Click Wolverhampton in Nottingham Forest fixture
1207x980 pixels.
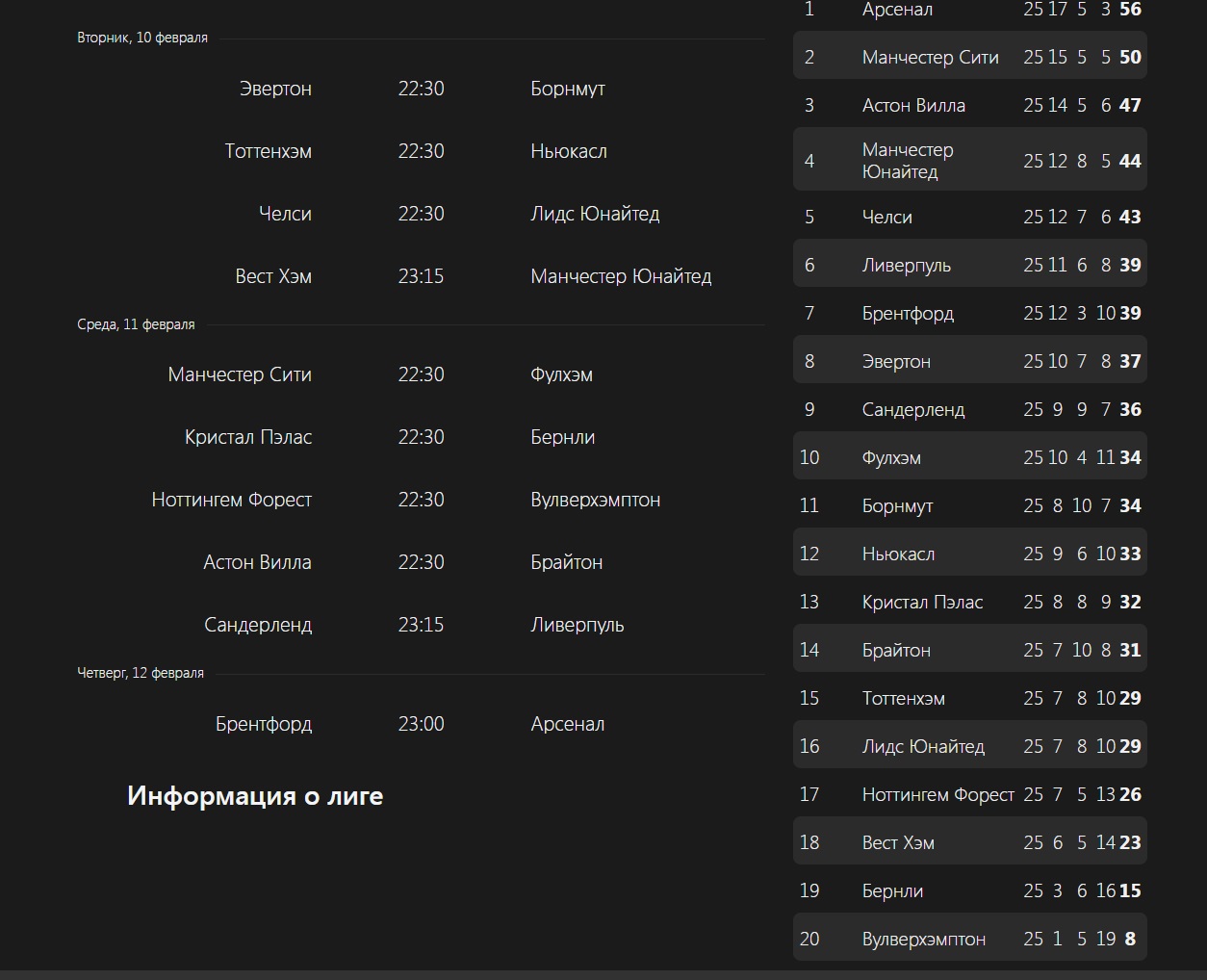tap(595, 500)
